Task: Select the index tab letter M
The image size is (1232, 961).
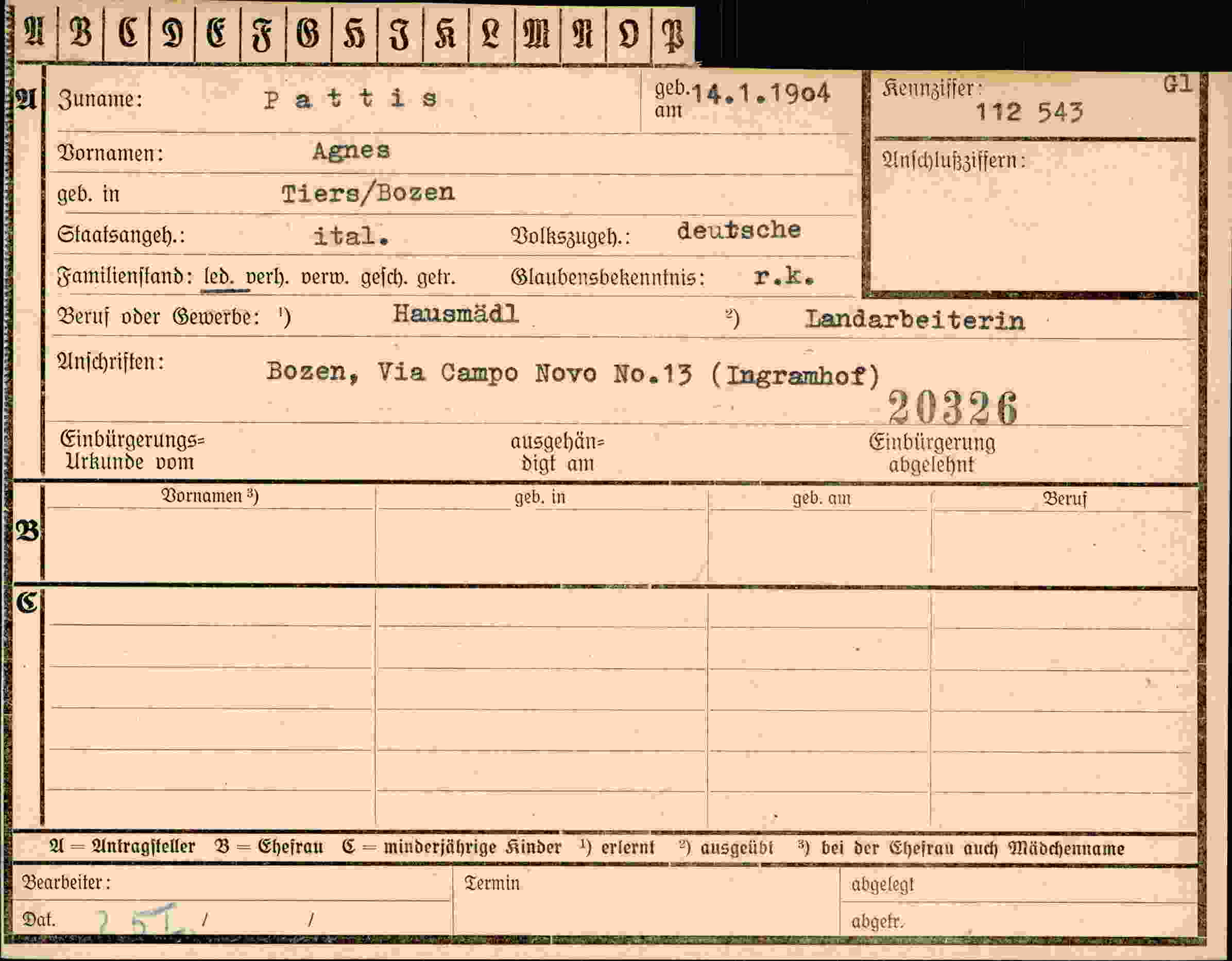Action: tap(537, 33)
